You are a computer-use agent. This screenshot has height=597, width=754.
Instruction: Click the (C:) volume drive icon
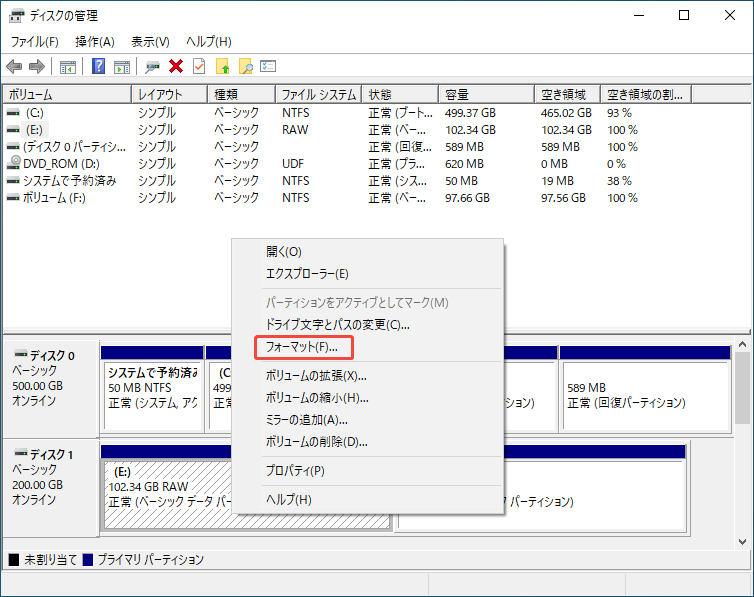[13, 112]
